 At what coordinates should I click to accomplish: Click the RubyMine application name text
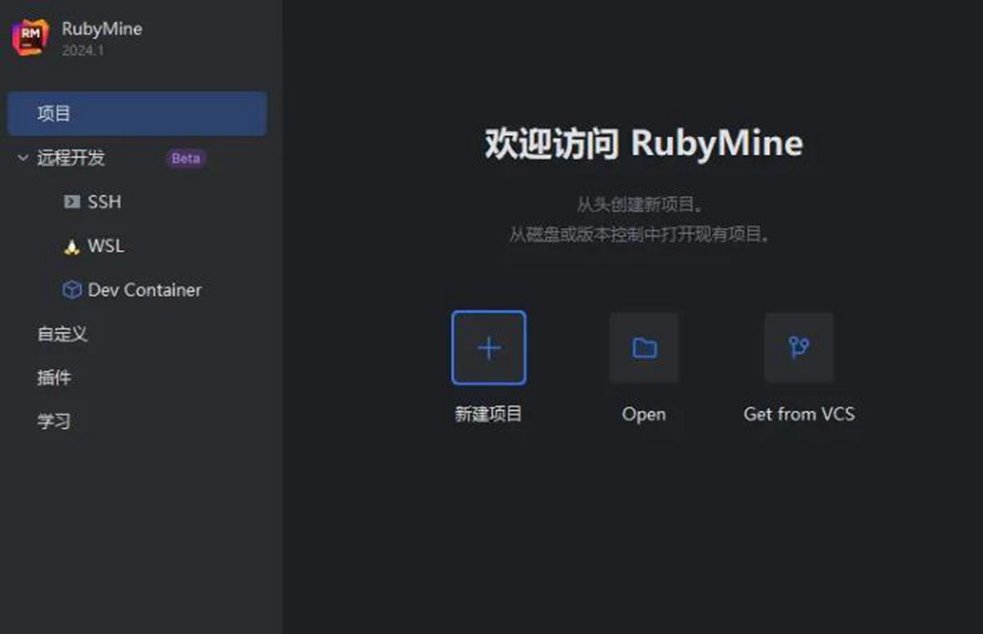coord(102,29)
